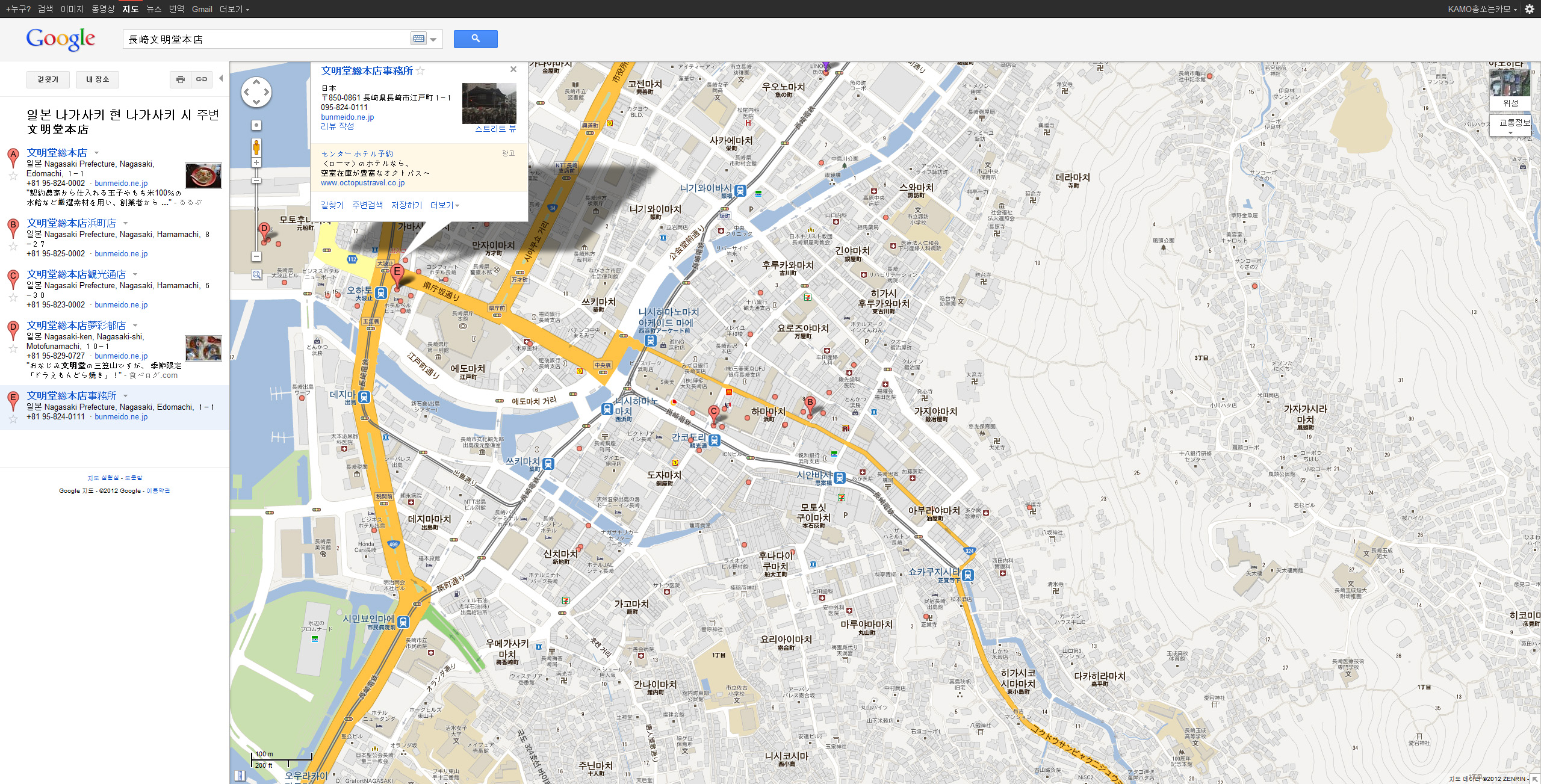The width and height of the screenshot is (1541, 784).
Task: Zoom in with the plus button
Action: pyautogui.click(x=256, y=163)
